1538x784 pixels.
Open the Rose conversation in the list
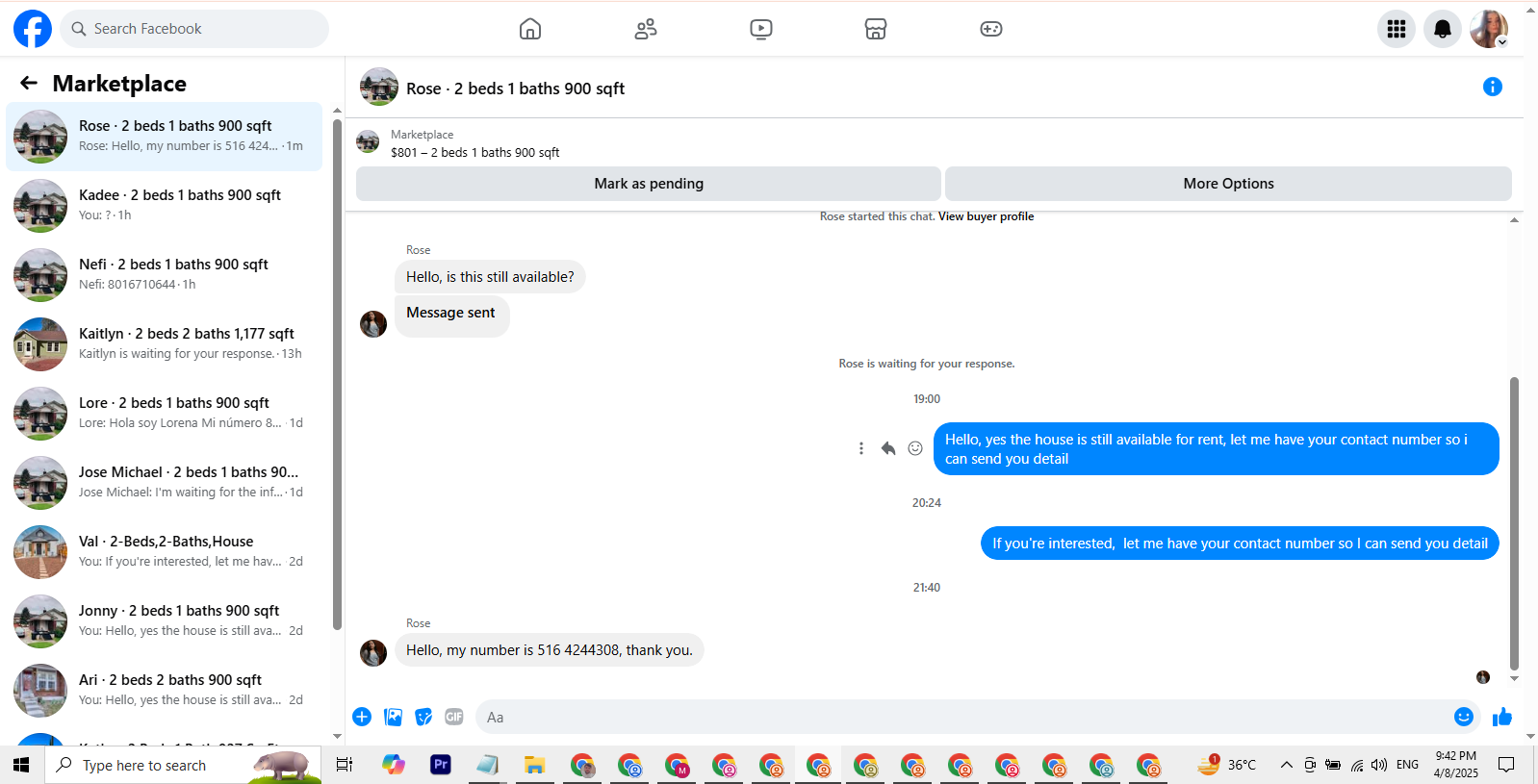coord(165,137)
